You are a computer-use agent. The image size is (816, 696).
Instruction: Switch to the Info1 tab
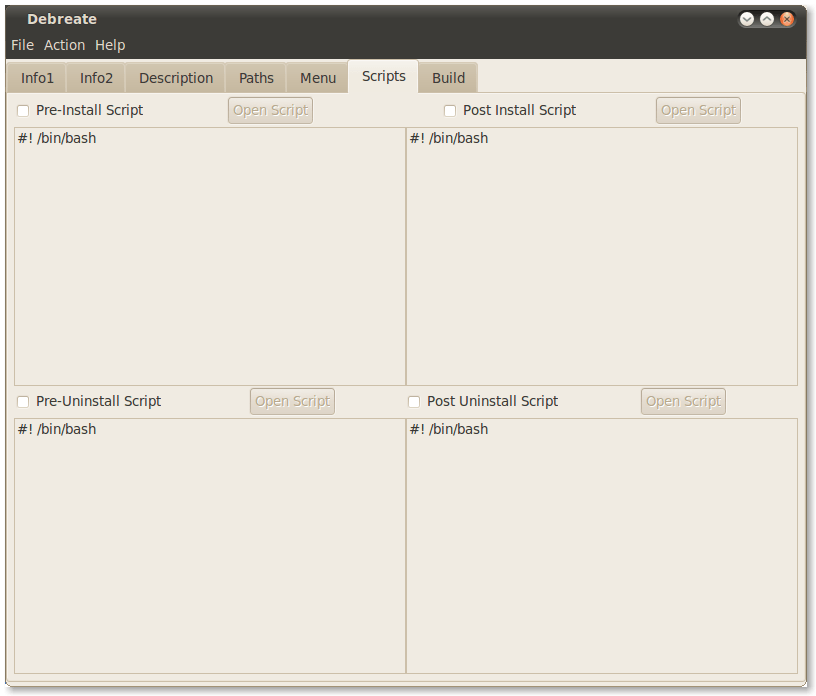tap(37, 78)
